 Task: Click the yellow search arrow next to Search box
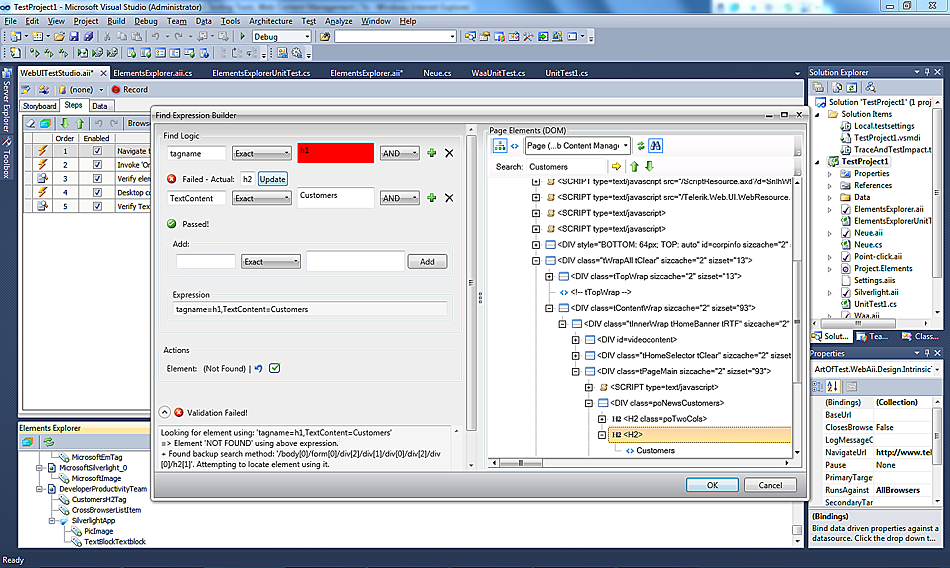click(616, 166)
